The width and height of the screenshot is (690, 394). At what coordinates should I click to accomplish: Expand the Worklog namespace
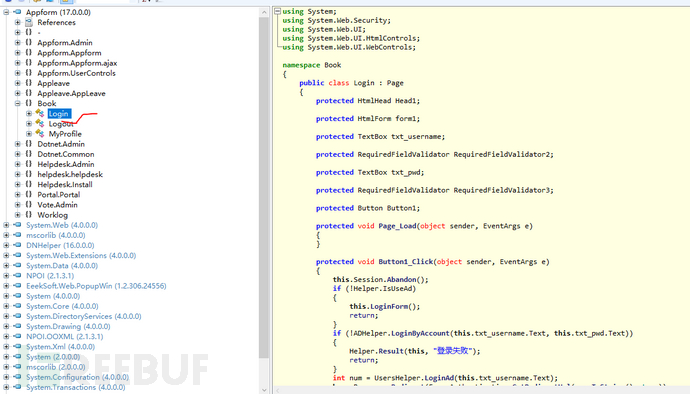point(18,215)
